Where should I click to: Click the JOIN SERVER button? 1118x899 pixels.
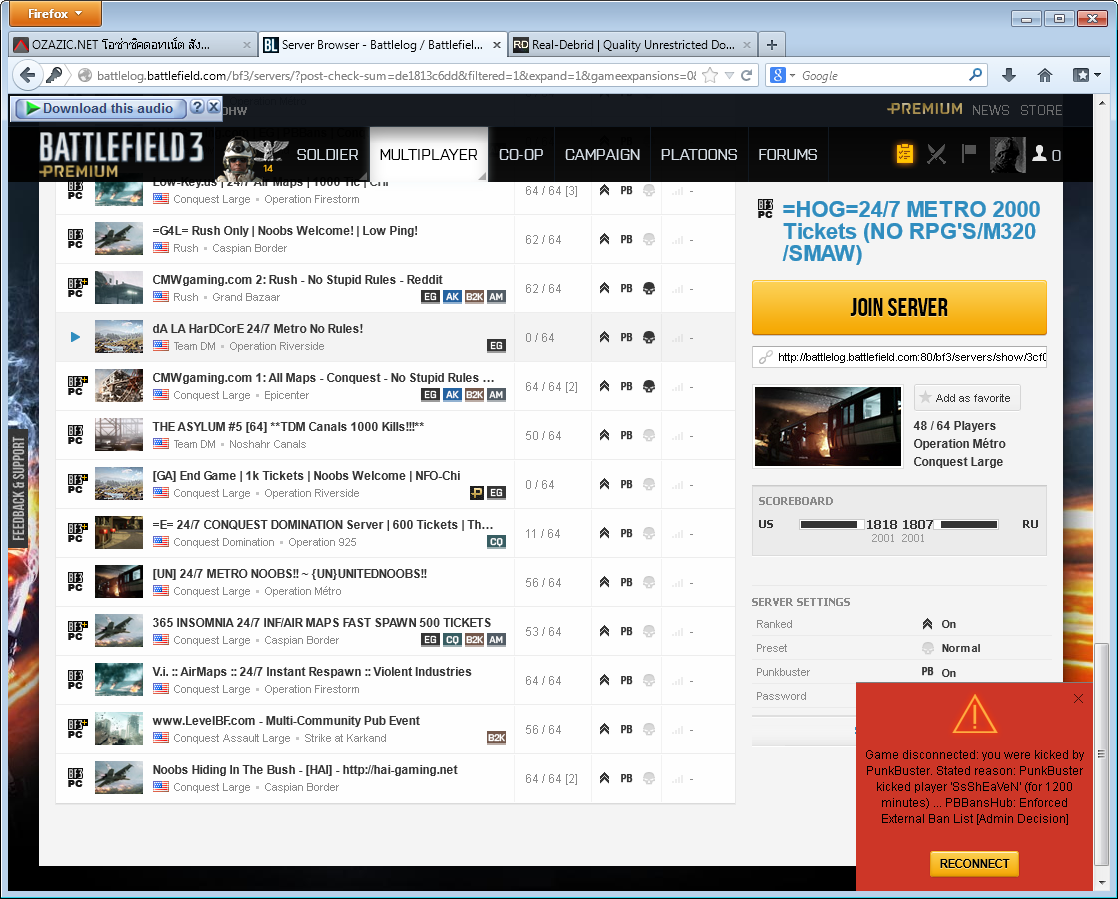click(899, 307)
